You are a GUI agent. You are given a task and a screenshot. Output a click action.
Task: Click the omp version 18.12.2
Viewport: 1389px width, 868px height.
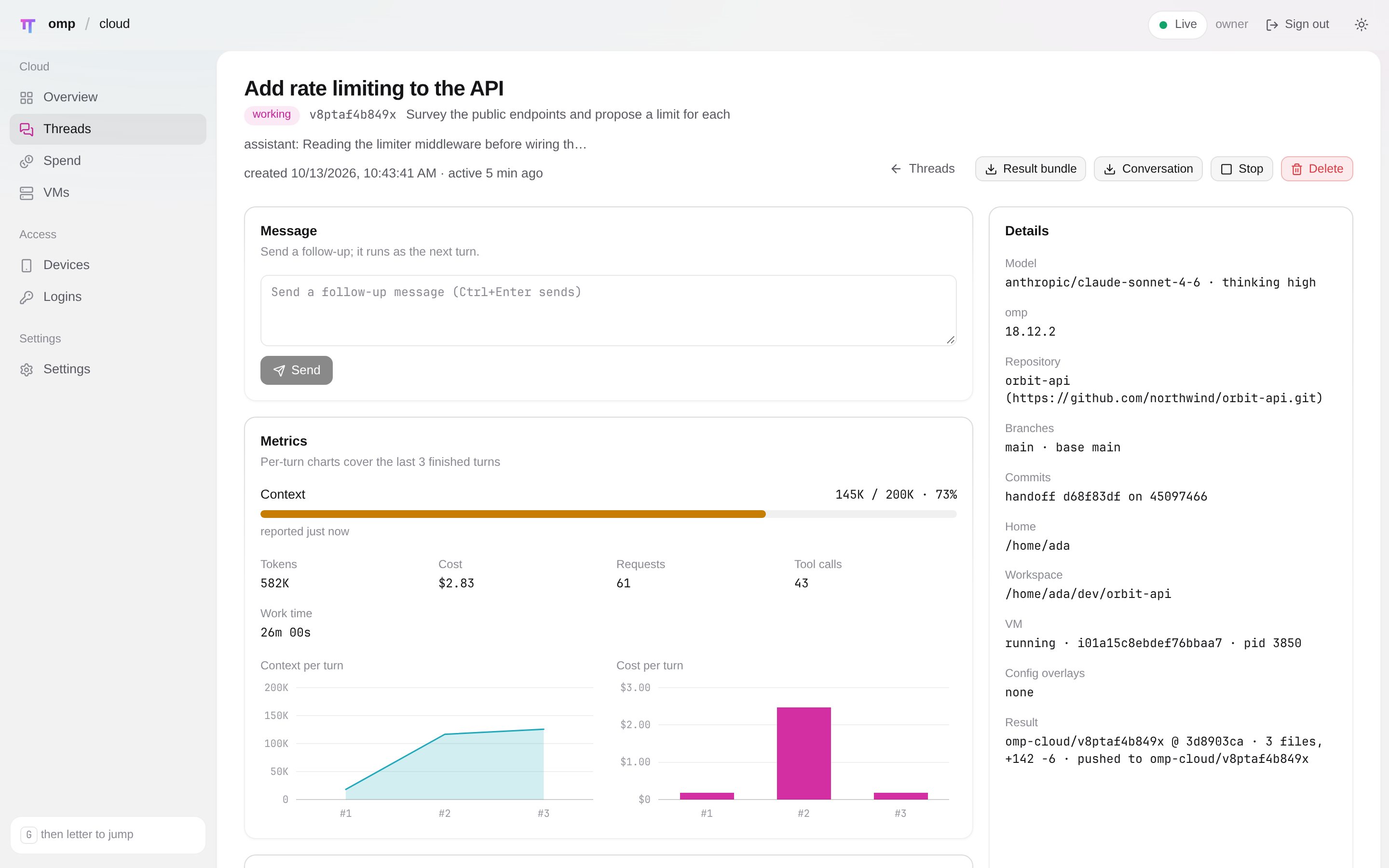(x=1030, y=332)
